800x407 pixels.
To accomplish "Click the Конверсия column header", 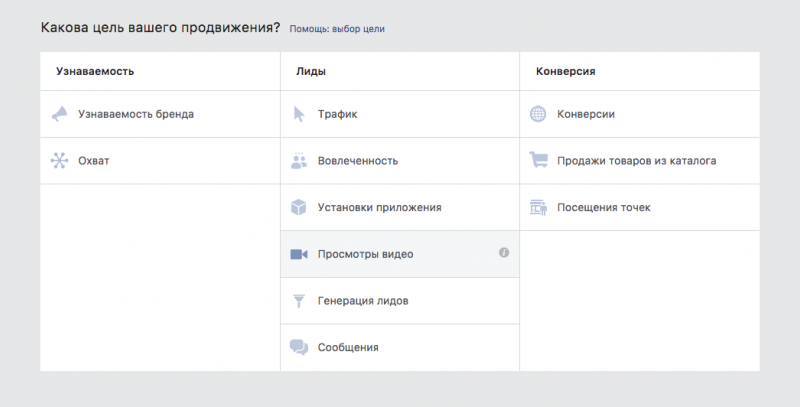I will pos(565,71).
